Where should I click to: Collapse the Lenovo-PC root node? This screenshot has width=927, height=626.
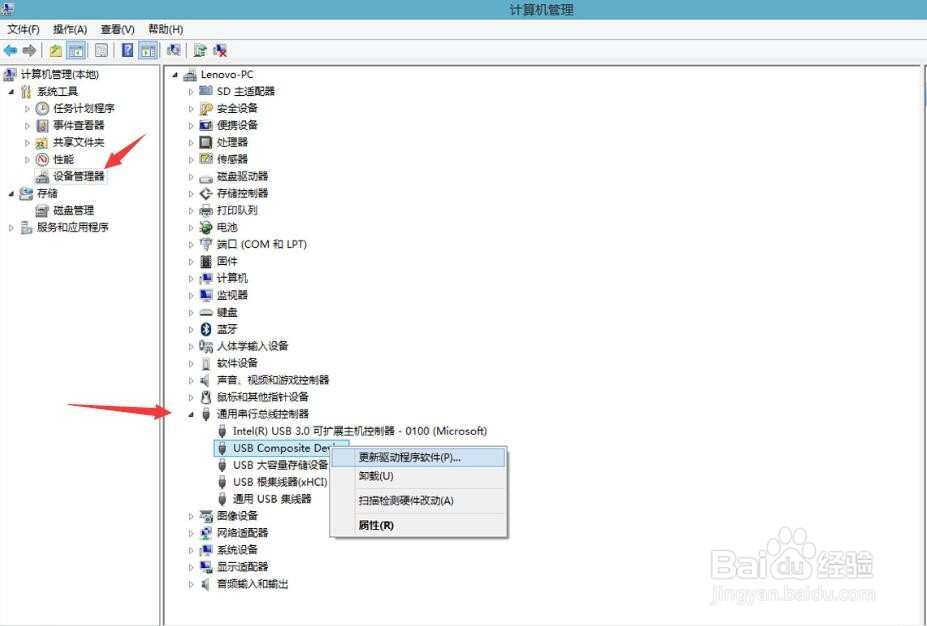(174, 74)
